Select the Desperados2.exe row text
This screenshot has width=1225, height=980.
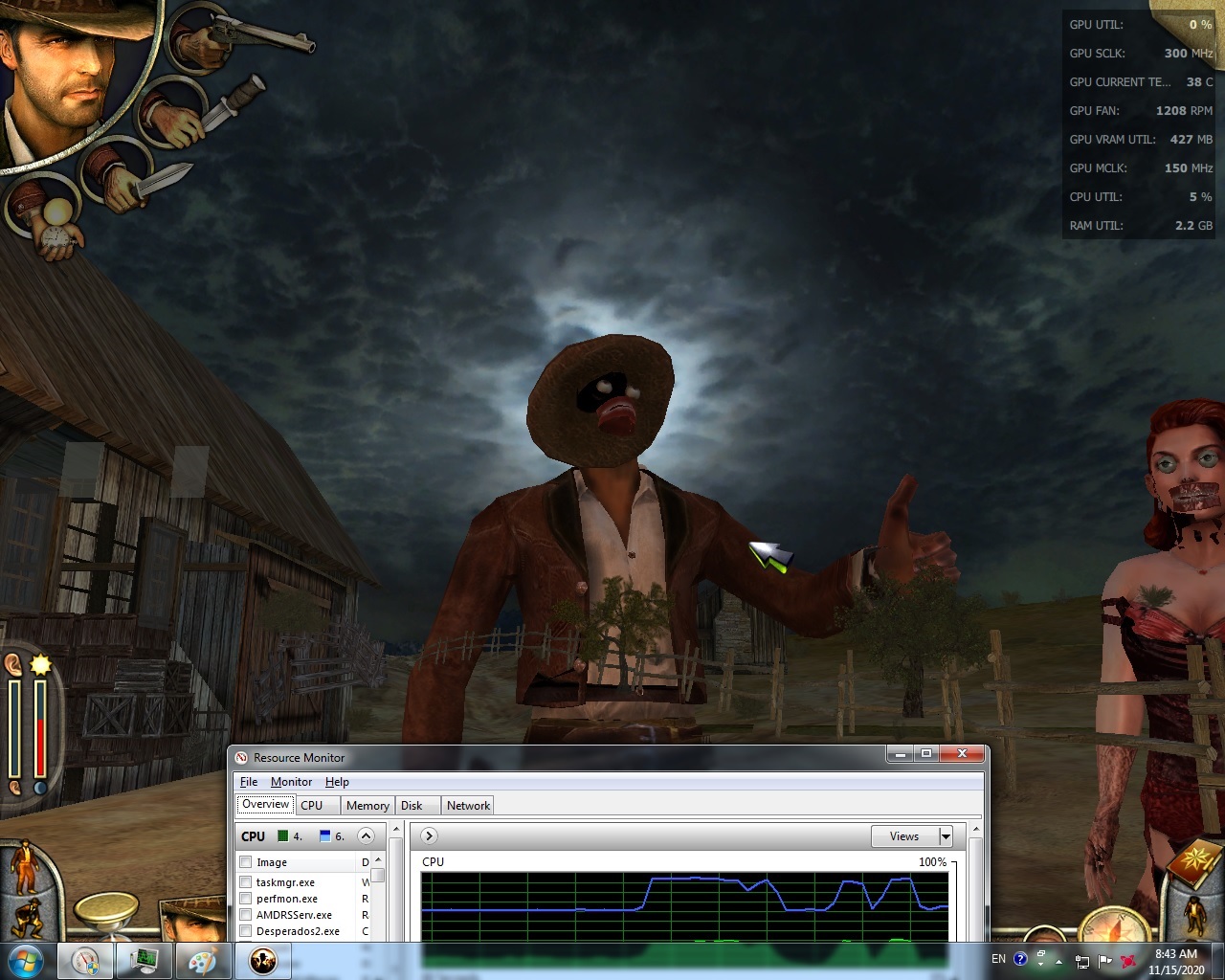tap(298, 931)
